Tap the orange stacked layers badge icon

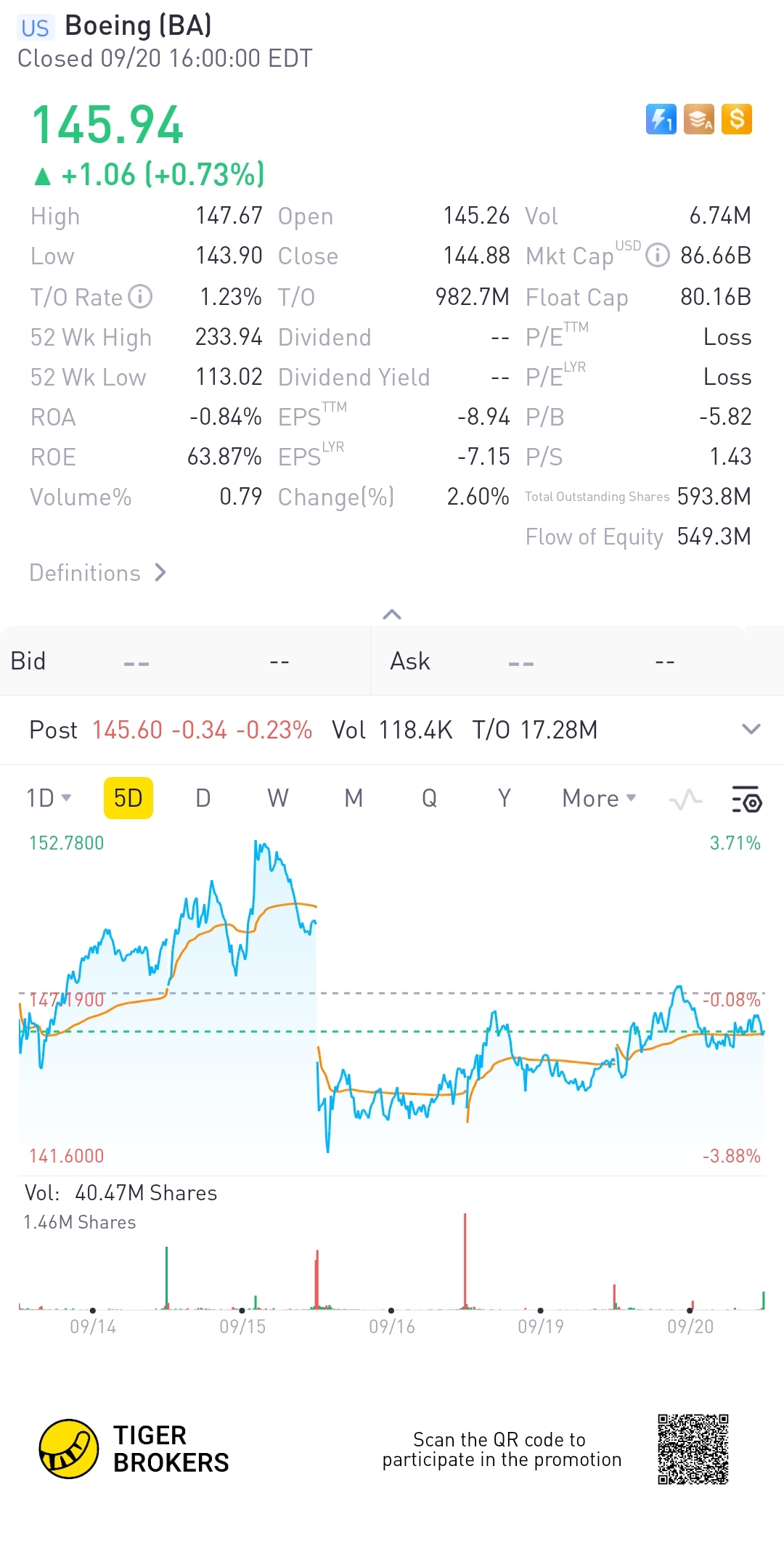pos(699,119)
